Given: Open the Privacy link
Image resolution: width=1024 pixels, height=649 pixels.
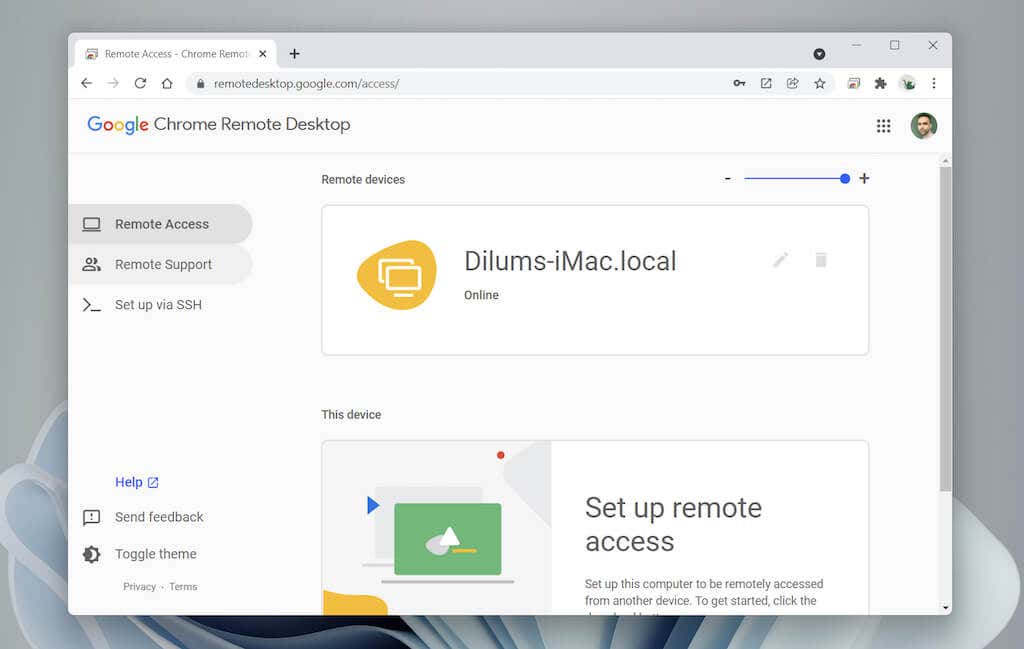Looking at the screenshot, I should coord(140,586).
